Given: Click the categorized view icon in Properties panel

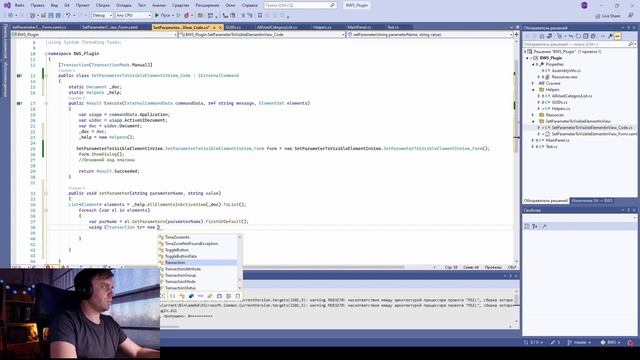Looking at the screenshot, I should [527, 226].
